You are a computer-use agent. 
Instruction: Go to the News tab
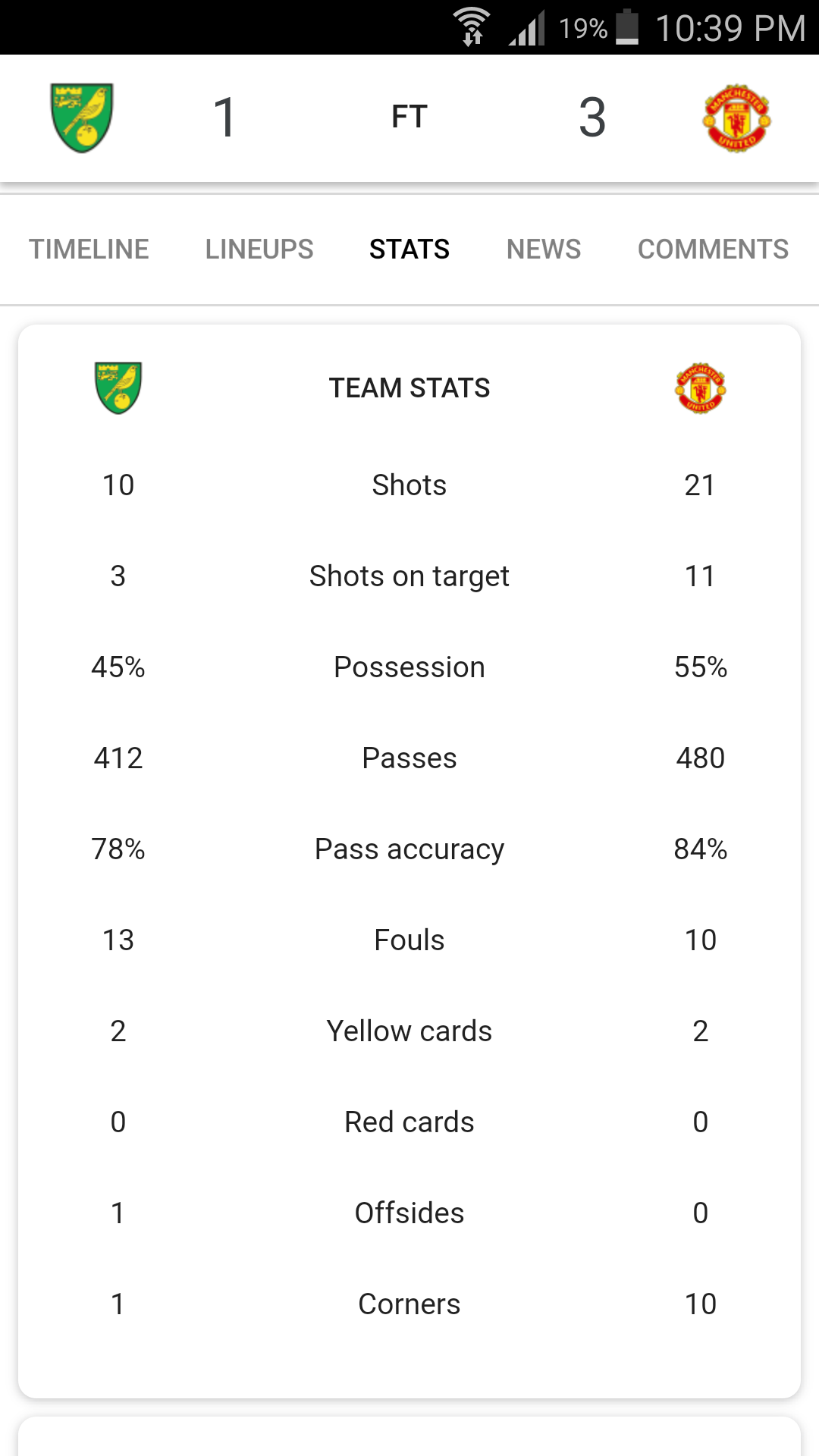coord(544,249)
